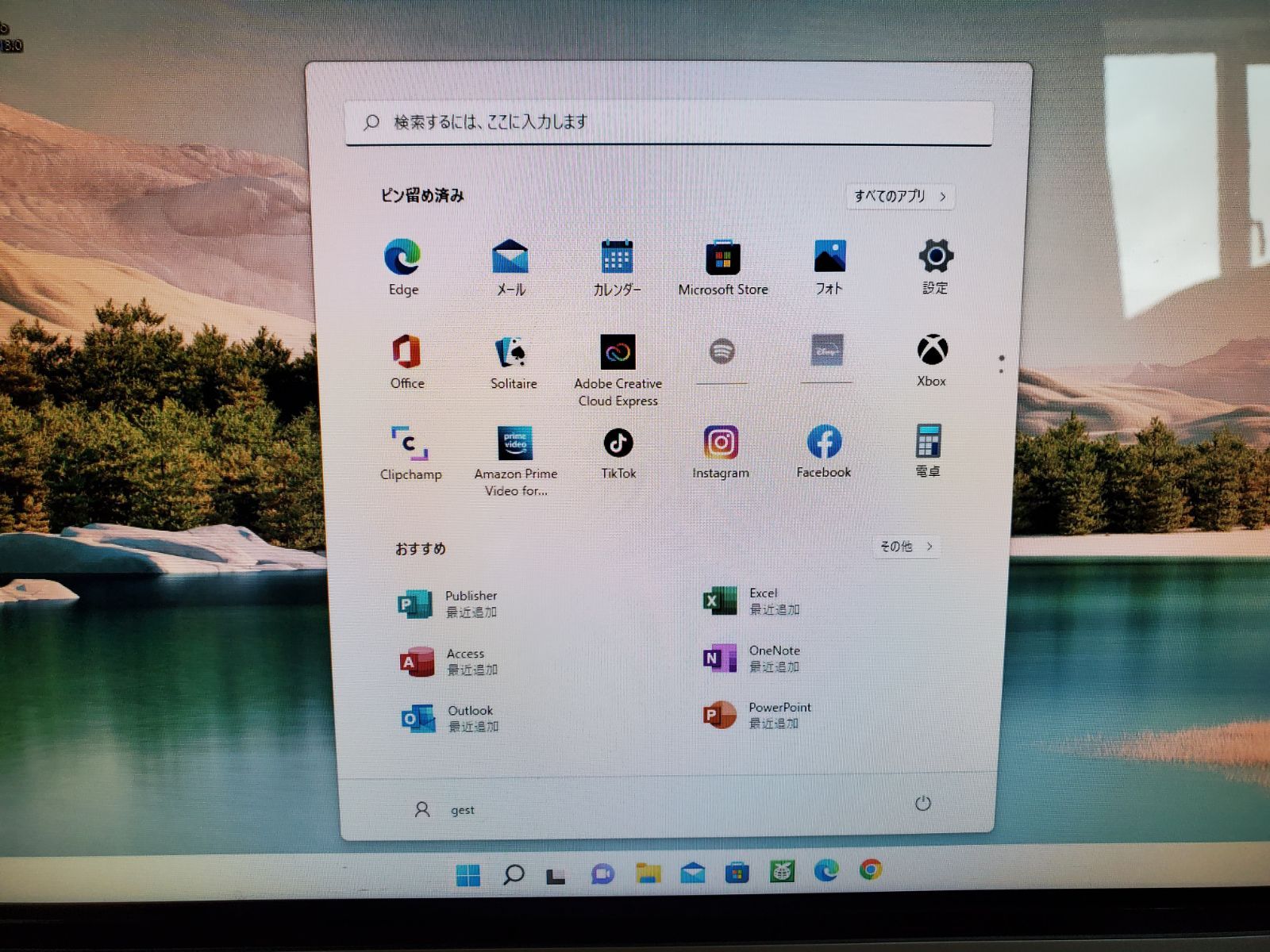Open taskbar search magnifier
The height and width of the screenshot is (952, 1270).
tap(514, 875)
